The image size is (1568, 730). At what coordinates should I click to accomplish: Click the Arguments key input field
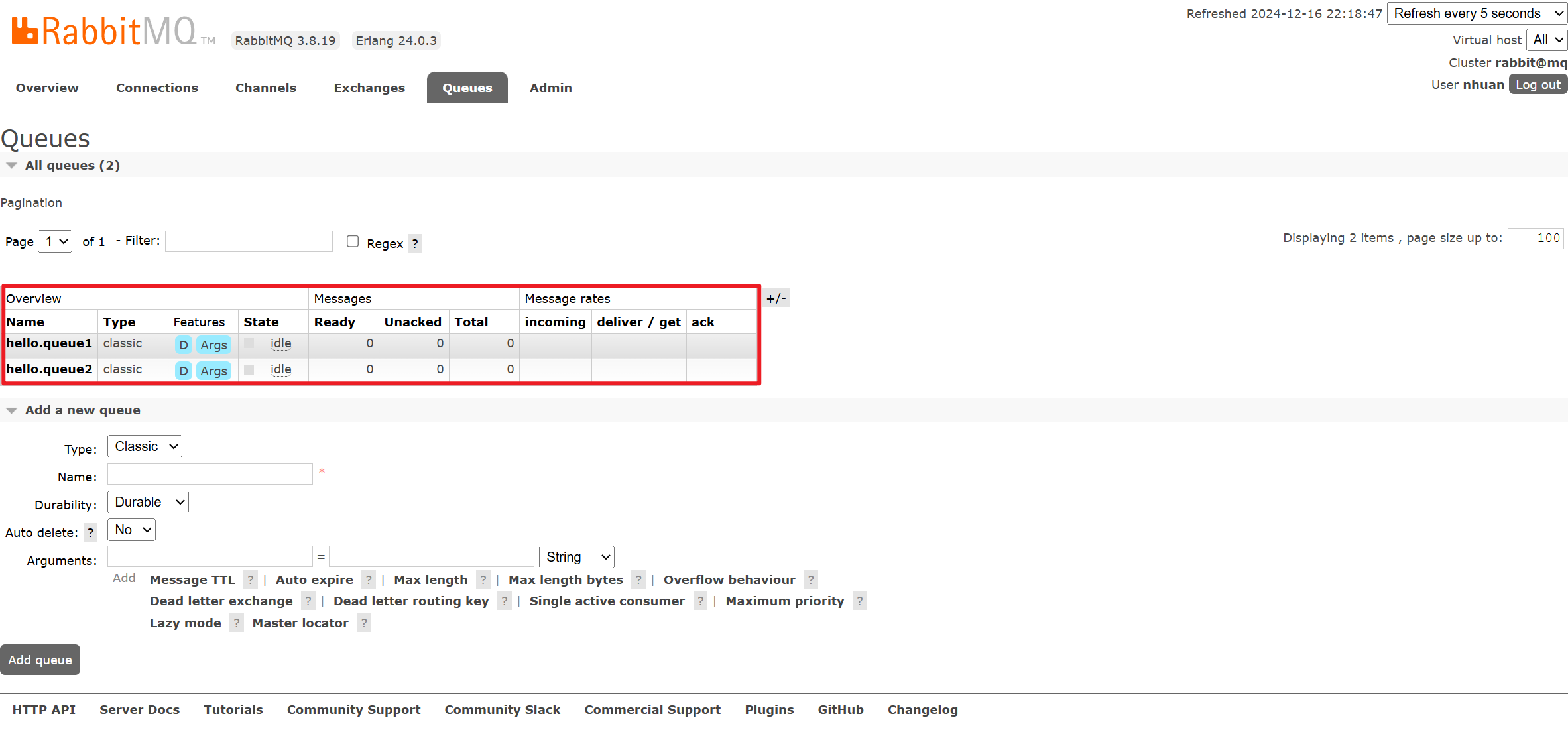(210, 556)
